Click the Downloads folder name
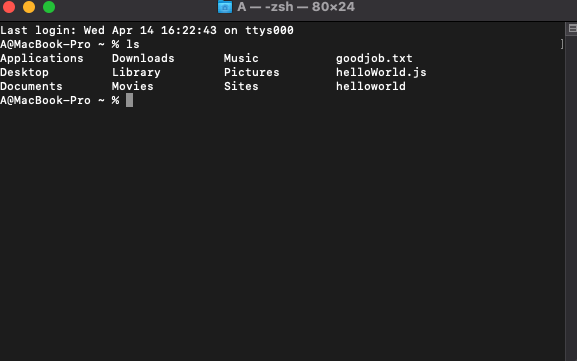The width and height of the screenshot is (577, 361). point(143,58)
